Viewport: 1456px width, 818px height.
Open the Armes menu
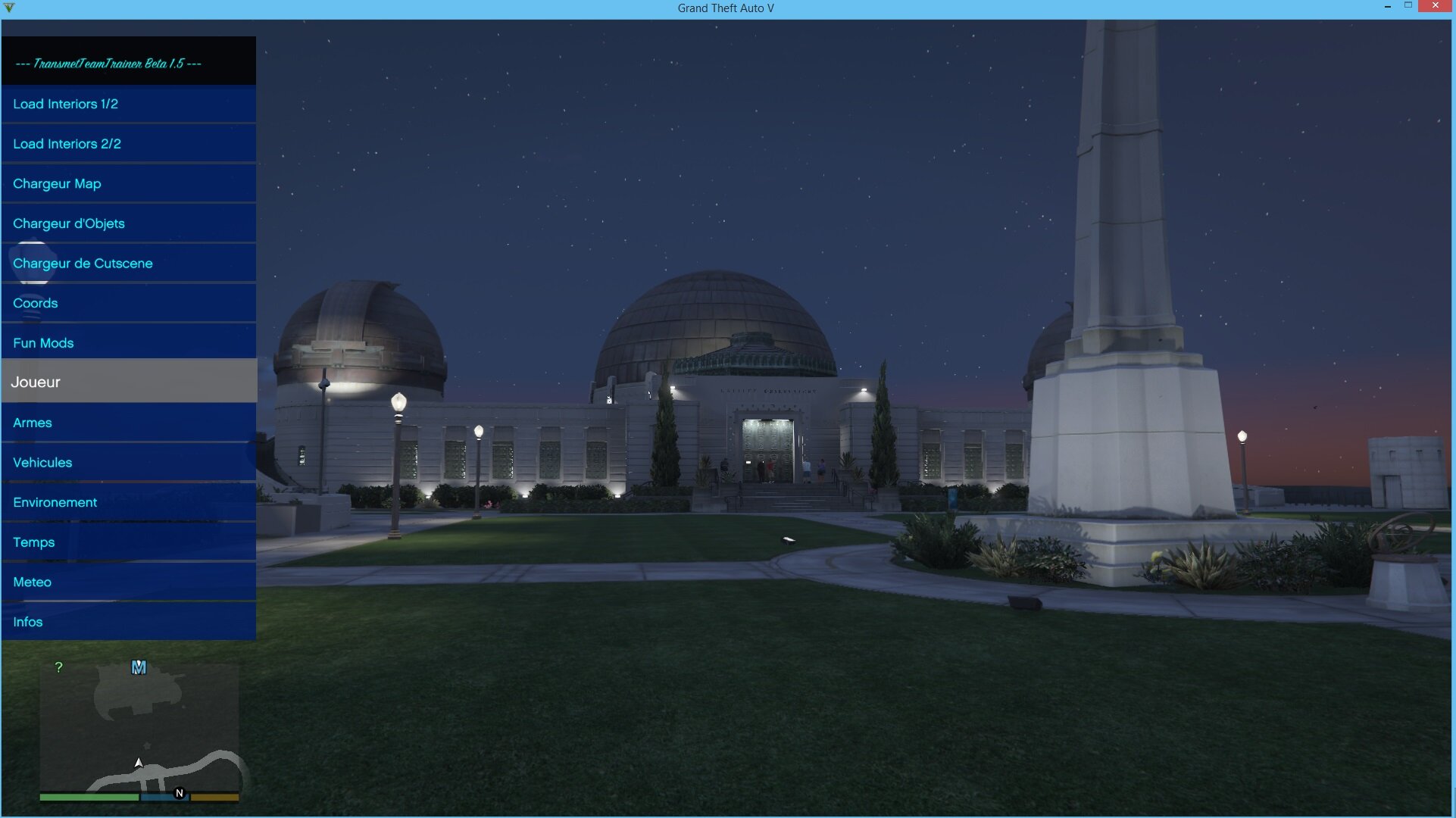click(x=129, y=423)
